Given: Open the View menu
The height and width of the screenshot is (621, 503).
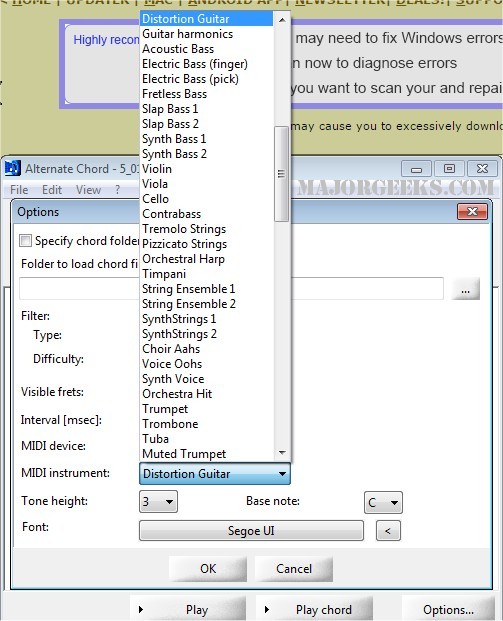Looking at the screenshot, I should pyautogui.click(x=88, y=190).
